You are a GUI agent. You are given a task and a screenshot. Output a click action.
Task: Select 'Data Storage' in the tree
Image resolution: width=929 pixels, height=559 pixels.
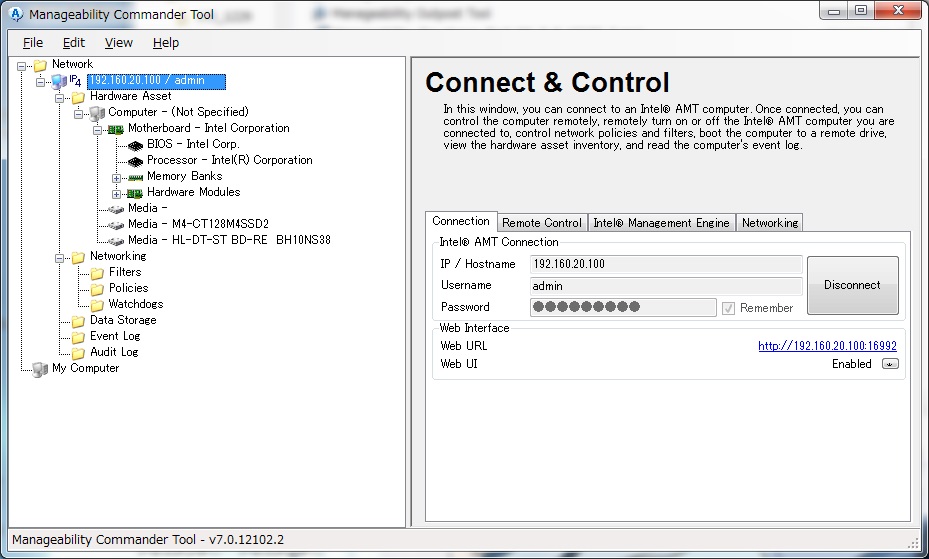(x=123, y=320)
